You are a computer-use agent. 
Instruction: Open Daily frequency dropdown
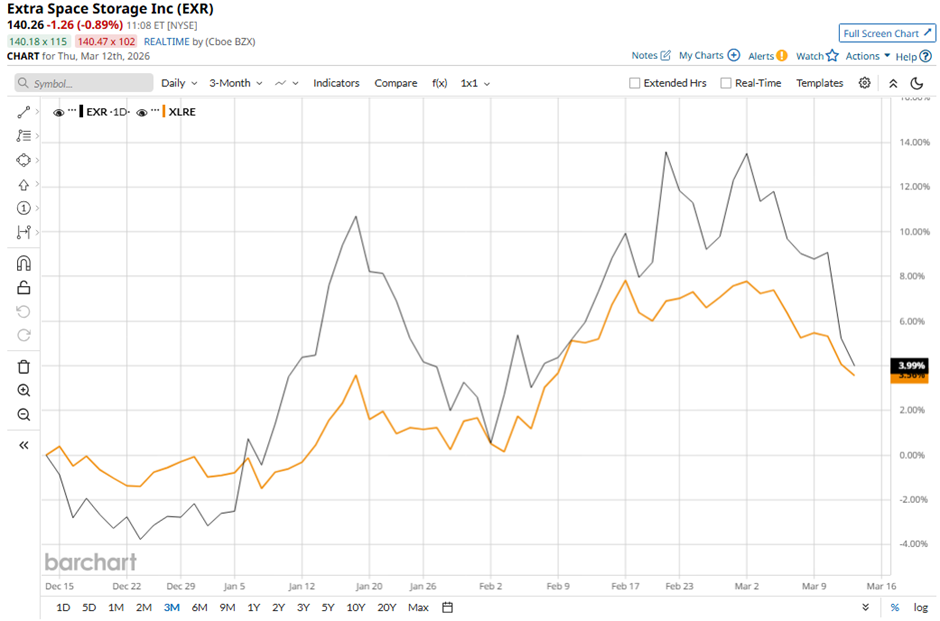pyautogui.click(x=179, y=83)
